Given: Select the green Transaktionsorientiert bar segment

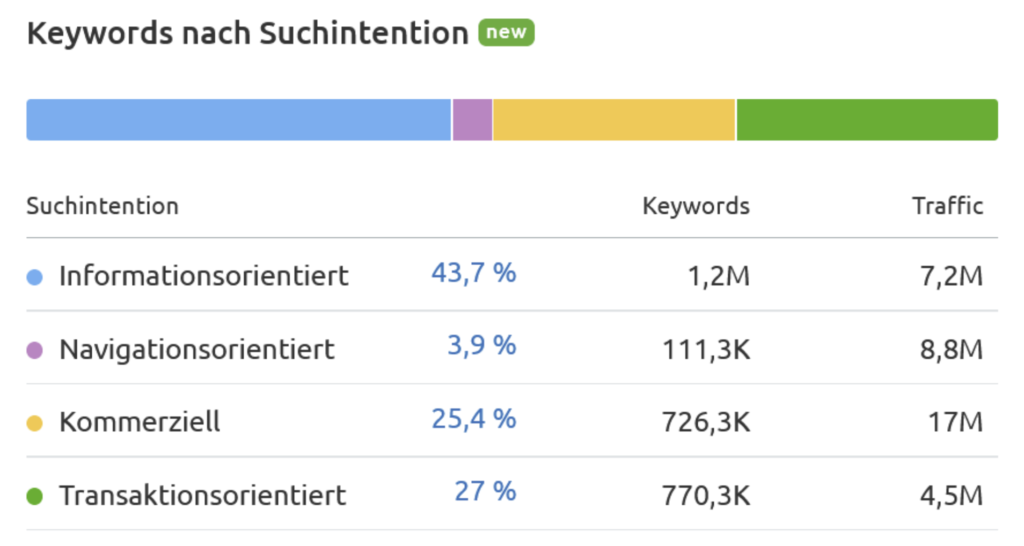Looking at the screenshot, I should (x=867, y=120).
